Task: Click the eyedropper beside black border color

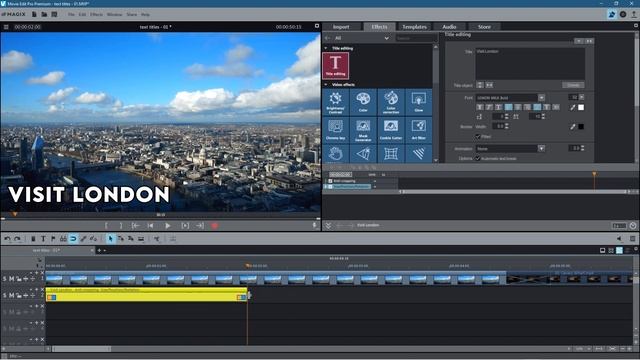Action: click(573, 127)
